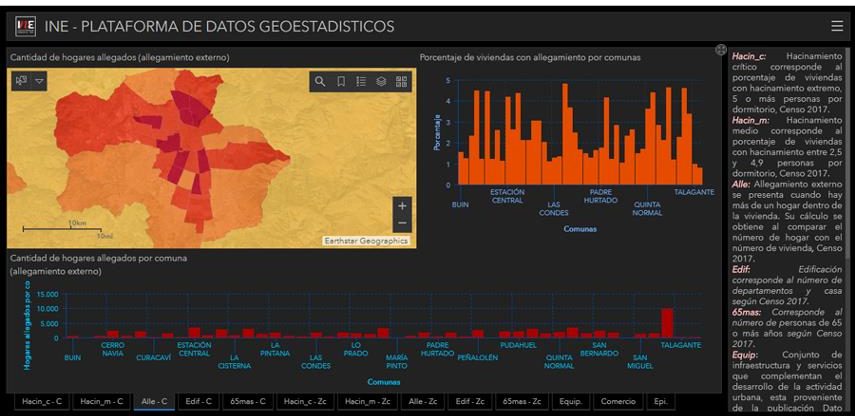Open the map search tool
The image size is (855, 416).
[x=320, y=82]
